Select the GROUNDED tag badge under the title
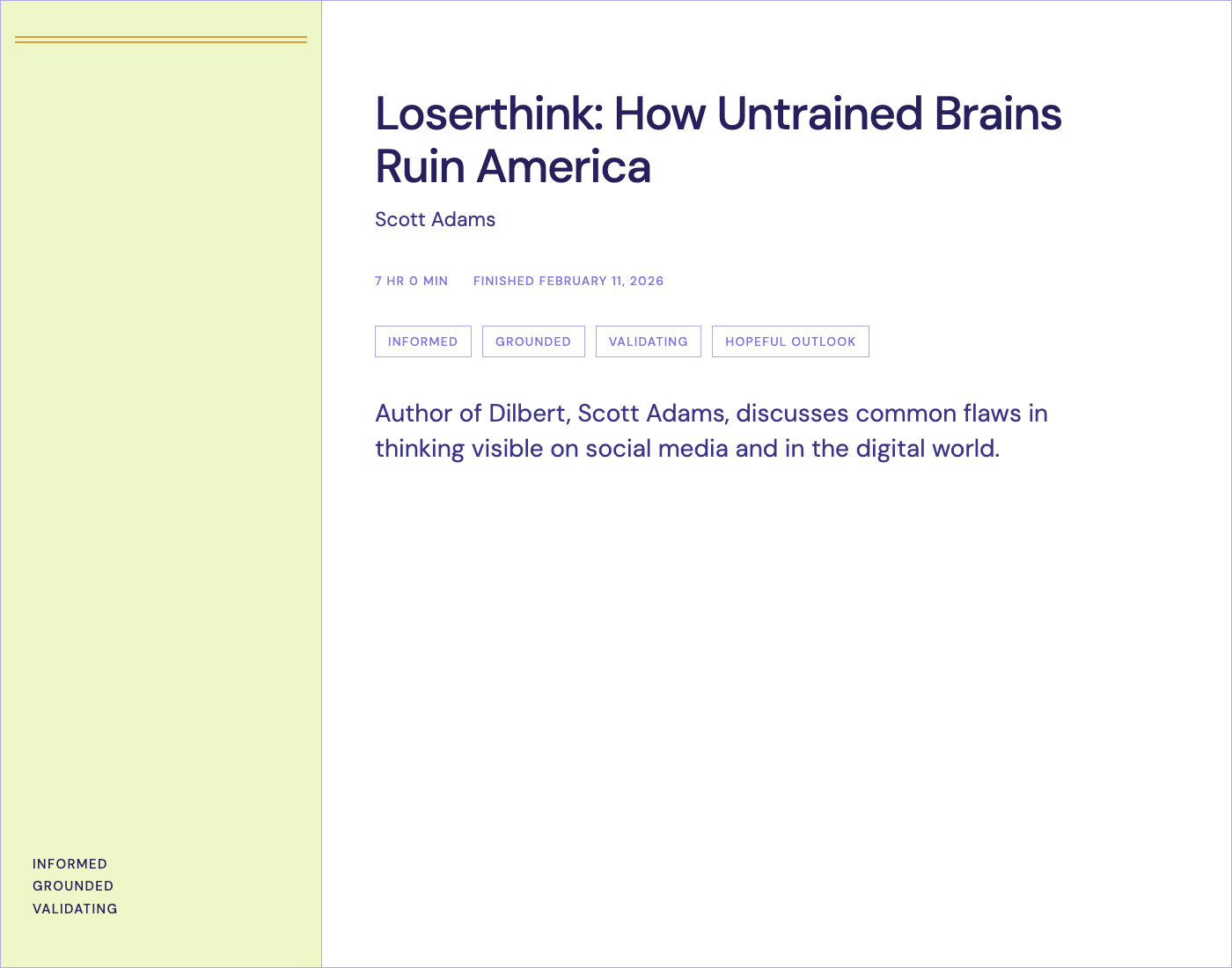The image size is (1232, 968). pyautogui.click(x=533, y=341)
